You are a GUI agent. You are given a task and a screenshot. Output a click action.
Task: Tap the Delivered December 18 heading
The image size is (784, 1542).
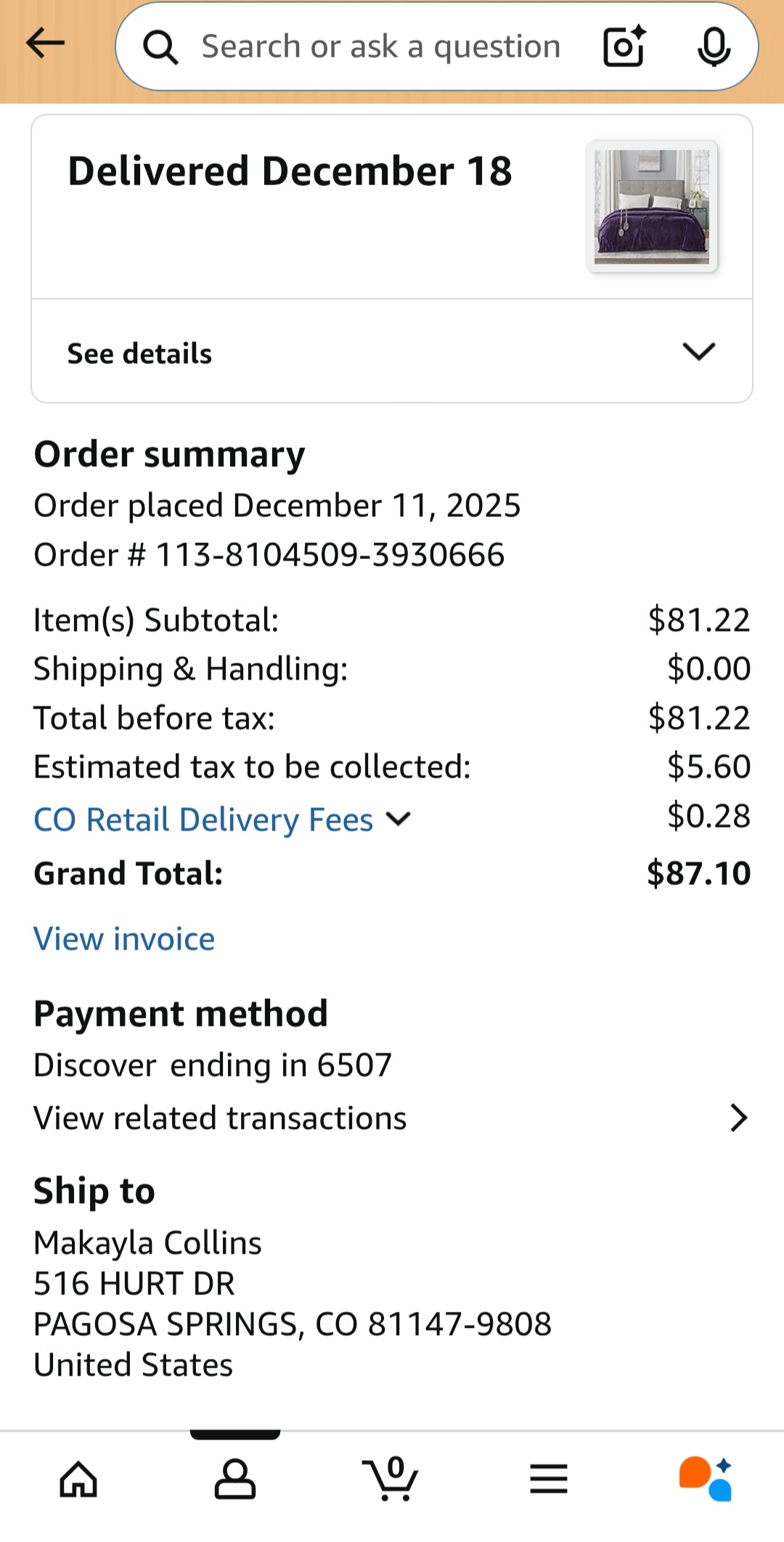tap(290, 171)
